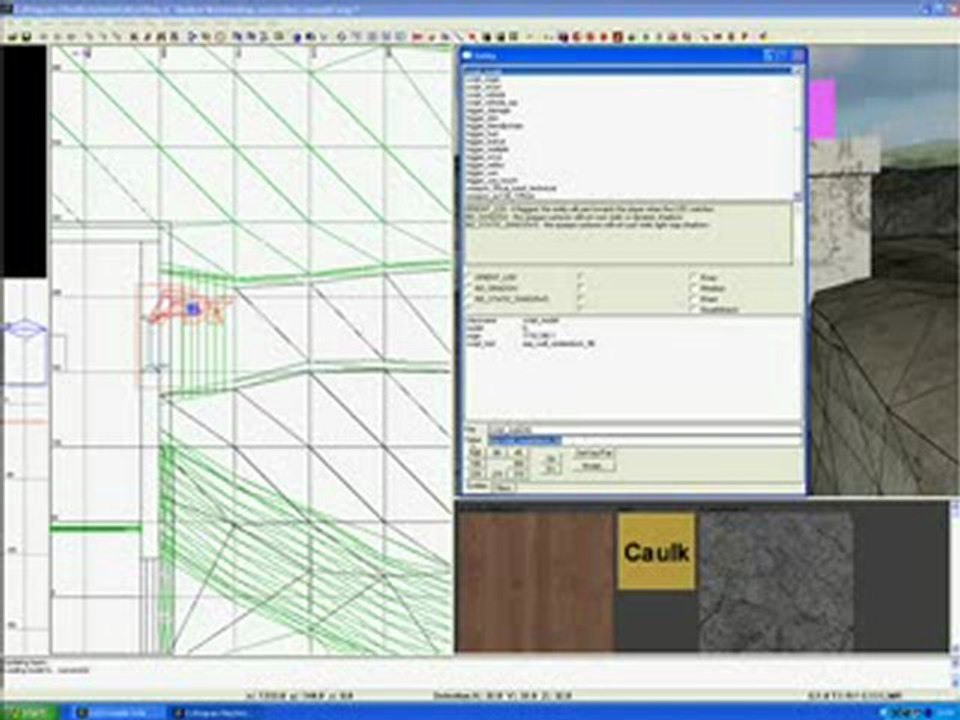Switch to the first taskbar window button
The image size is (960, 720).
[118, 713]
